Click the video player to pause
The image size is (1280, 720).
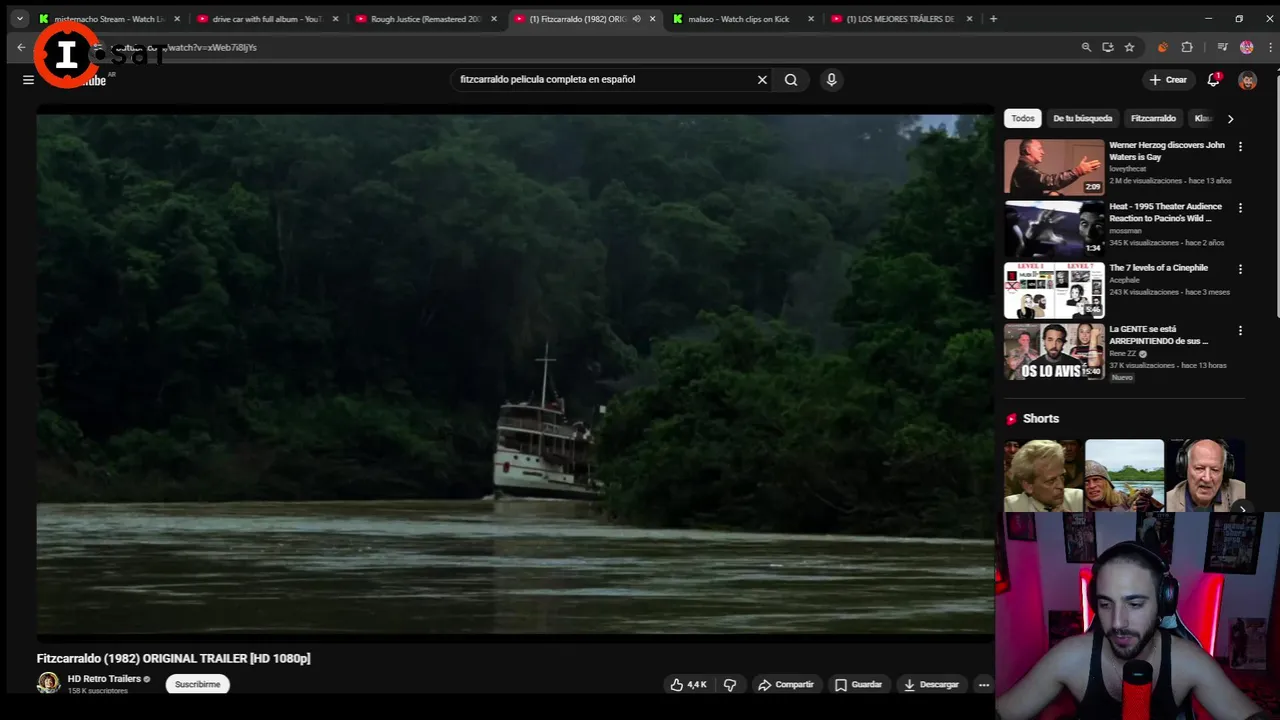pyautogui.click(x=515, y=374)
